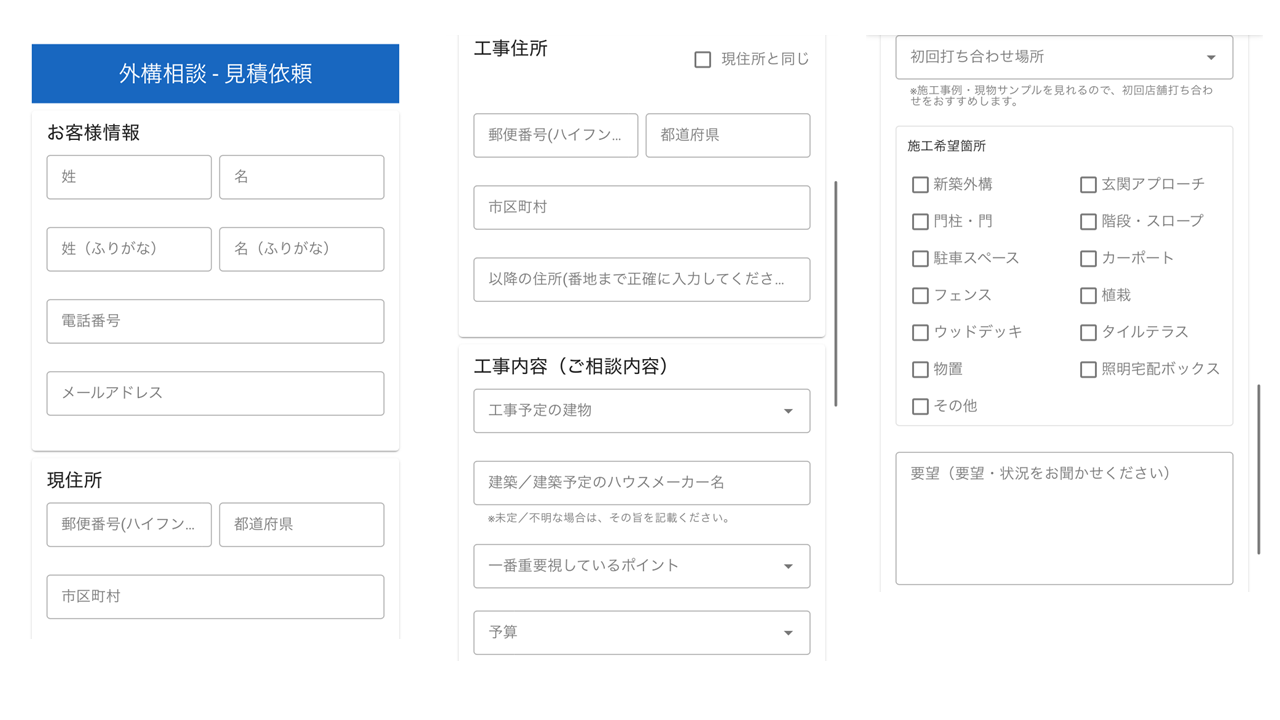Open the 予算 dropdown list
Image resolution: width=1280 pixels, height=720 pixels.
tap(641, 633)
